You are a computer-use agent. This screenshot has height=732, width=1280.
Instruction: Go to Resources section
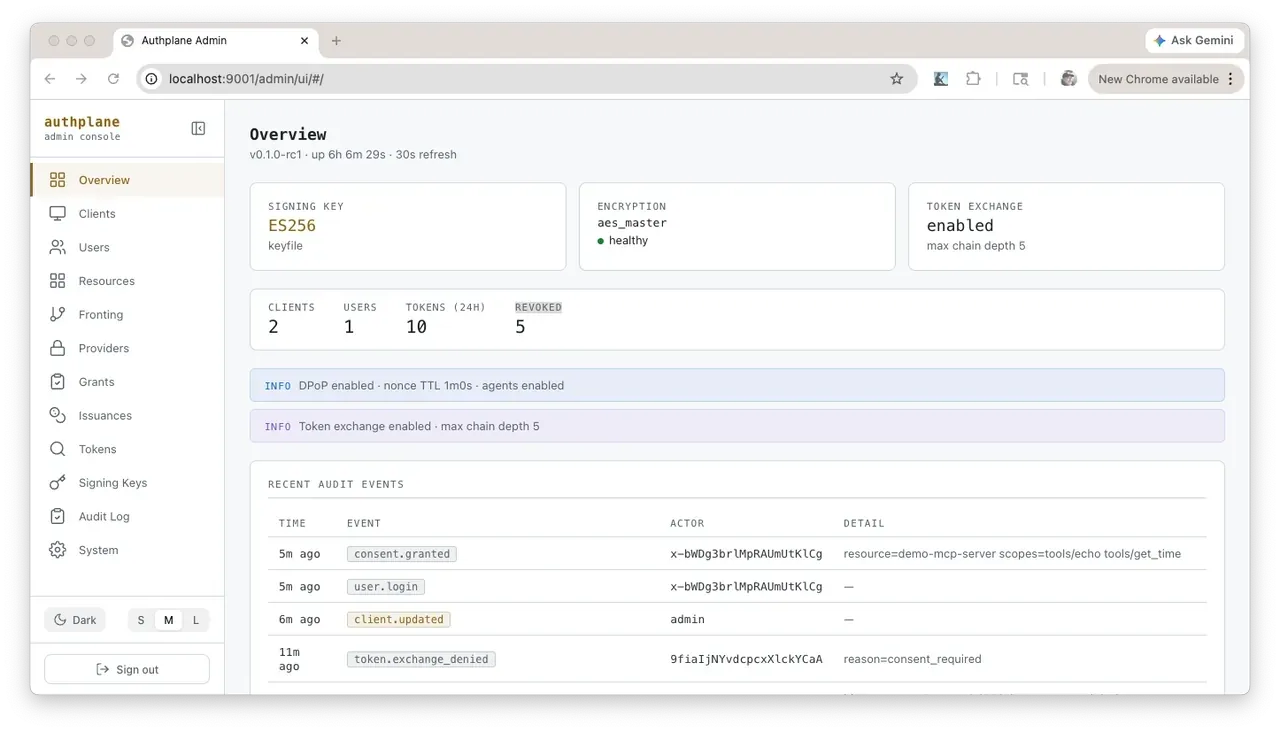point(128,281)
